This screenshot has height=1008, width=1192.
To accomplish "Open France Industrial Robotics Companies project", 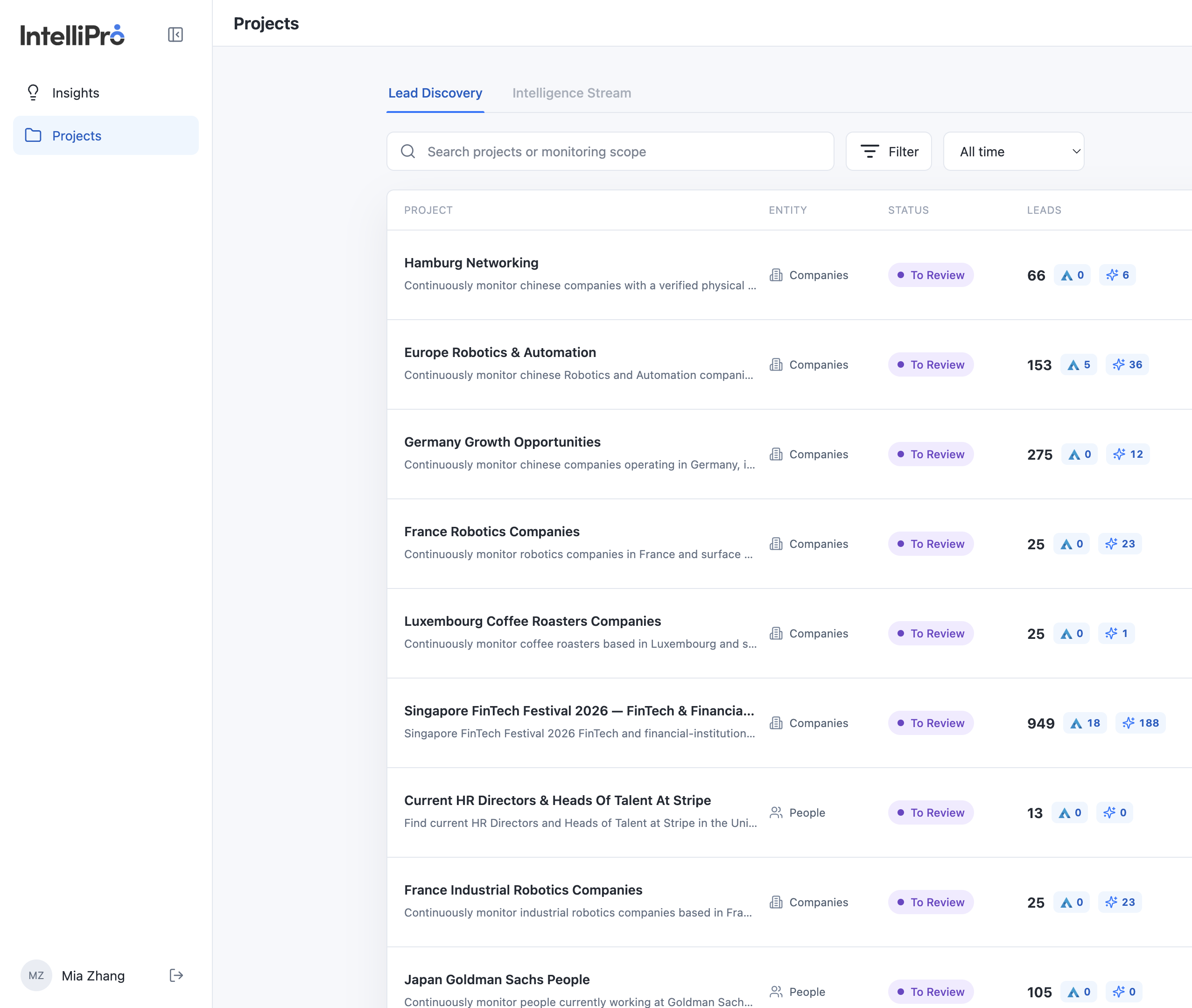I will pos(523,890).
